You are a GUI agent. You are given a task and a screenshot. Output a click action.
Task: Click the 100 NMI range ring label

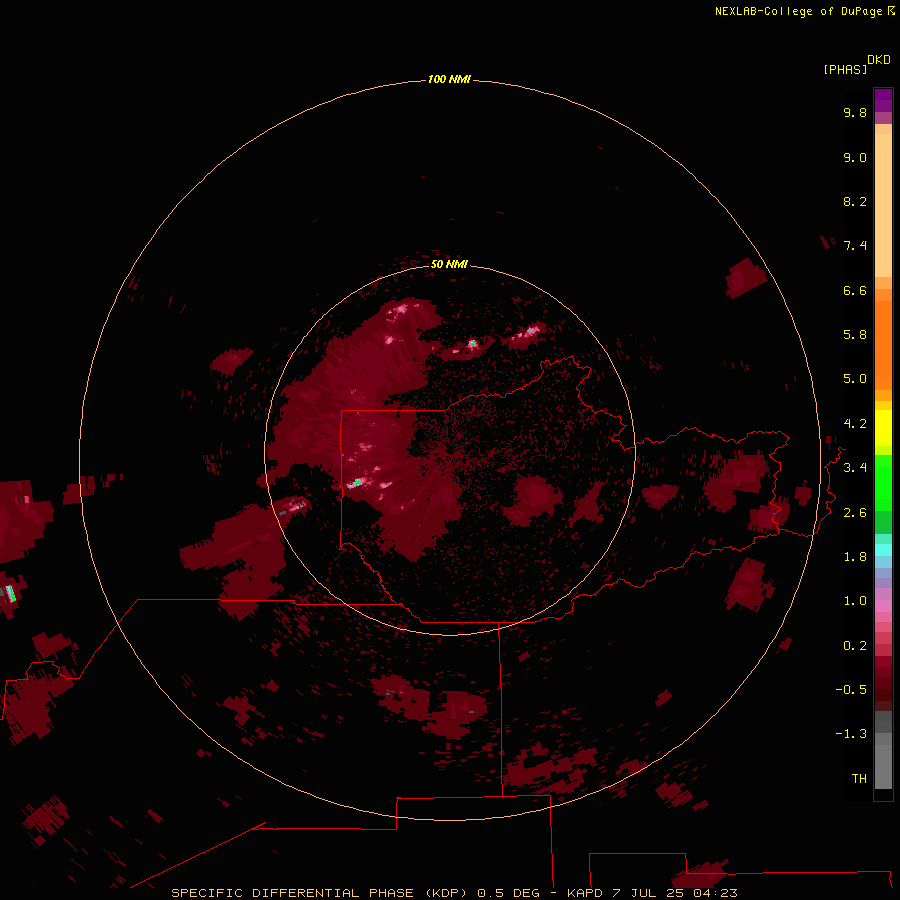pyautogui.click(x=449, y=79)
